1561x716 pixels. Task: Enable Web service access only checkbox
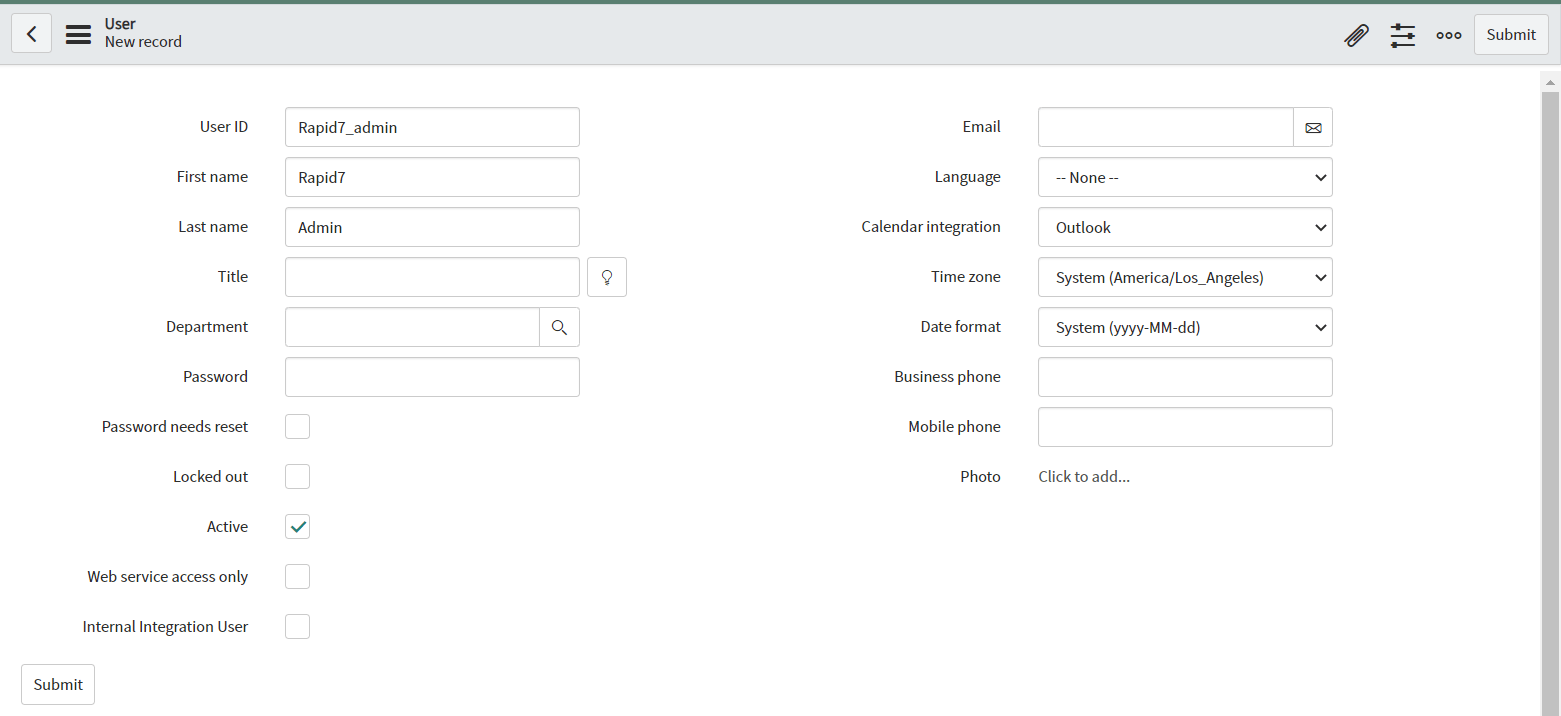coord(297,577)
